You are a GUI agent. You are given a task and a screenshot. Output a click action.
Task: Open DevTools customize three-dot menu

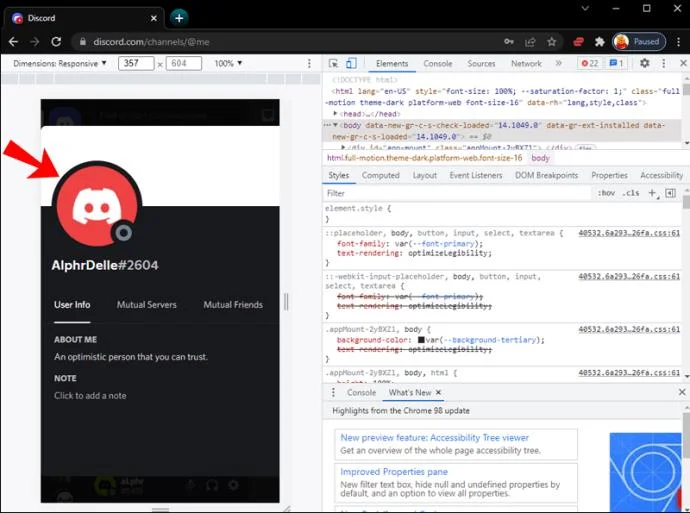(x=664, y=63)
